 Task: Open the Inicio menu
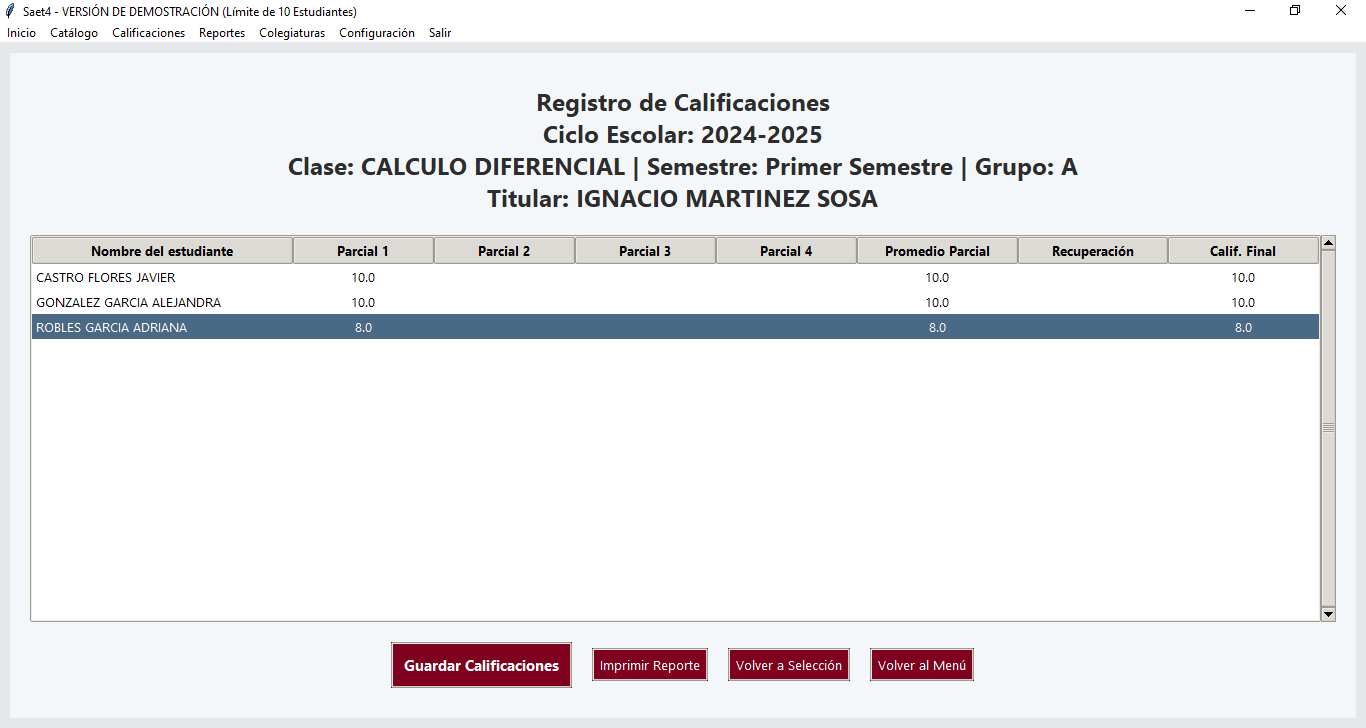point(21,33)
